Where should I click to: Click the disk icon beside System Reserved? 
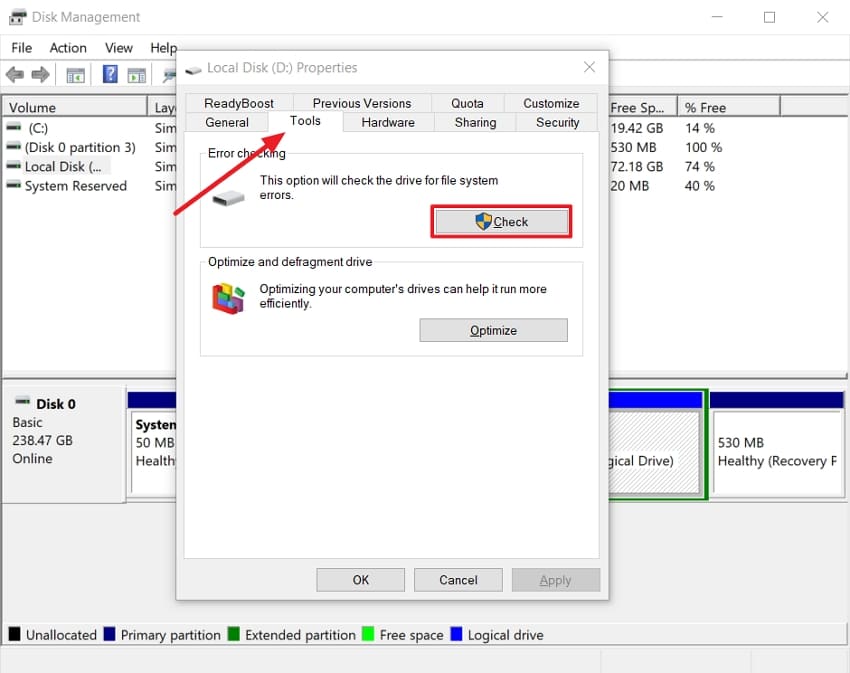14,186
